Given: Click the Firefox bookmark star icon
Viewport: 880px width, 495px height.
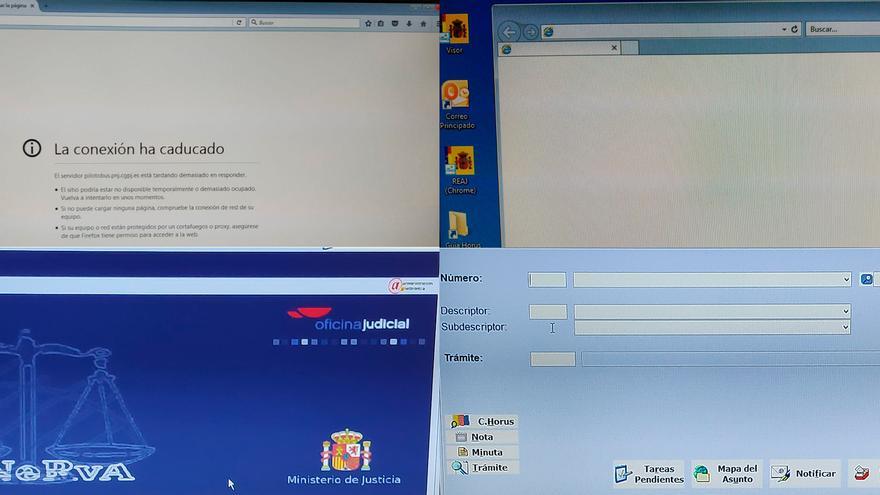Looking at the screenshot, I should [x=368, y=24].
